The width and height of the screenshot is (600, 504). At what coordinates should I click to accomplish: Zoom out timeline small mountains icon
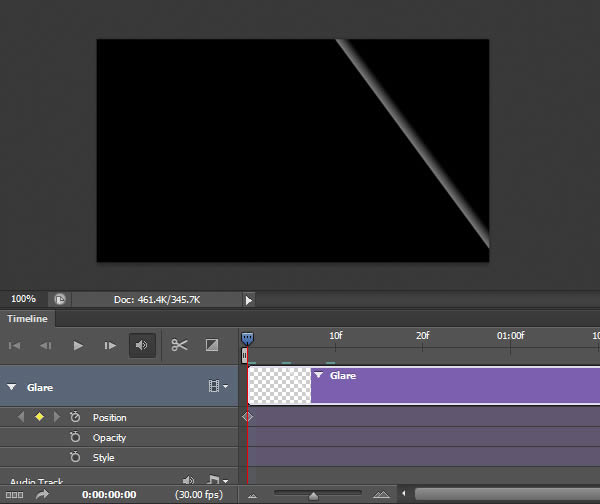pos(252,496)
